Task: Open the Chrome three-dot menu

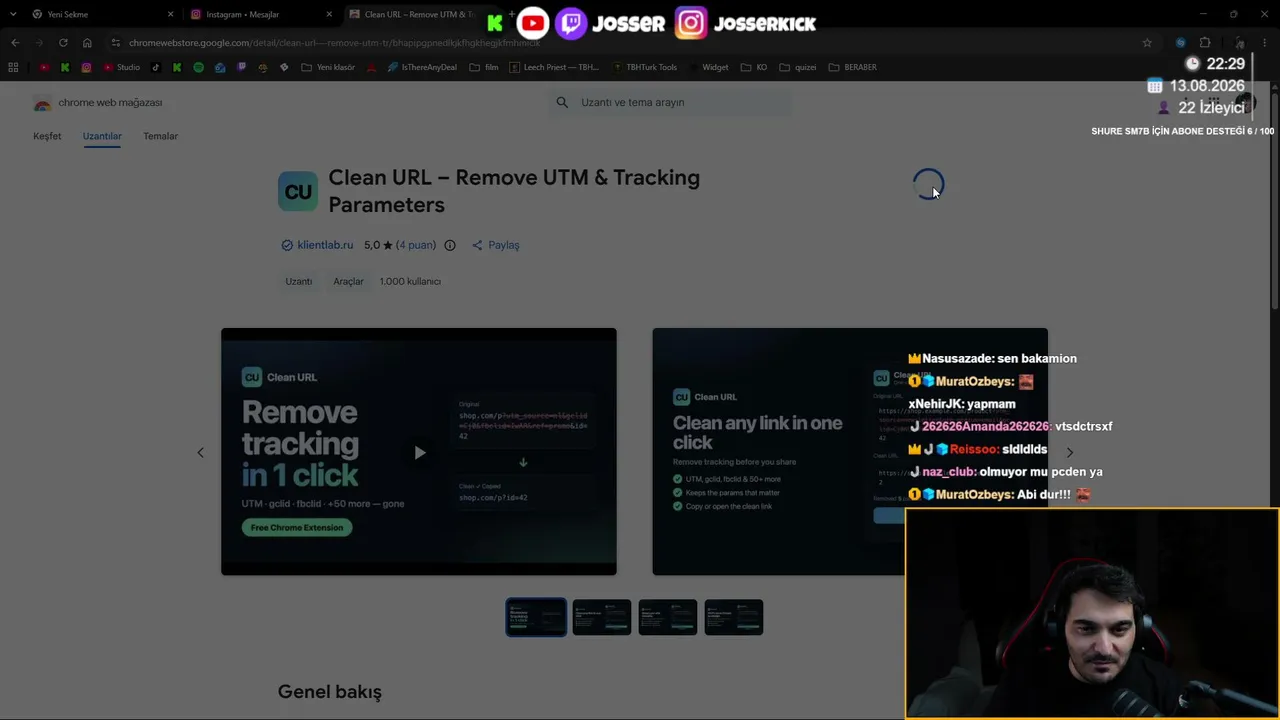Action: (x=1265, y=43)
